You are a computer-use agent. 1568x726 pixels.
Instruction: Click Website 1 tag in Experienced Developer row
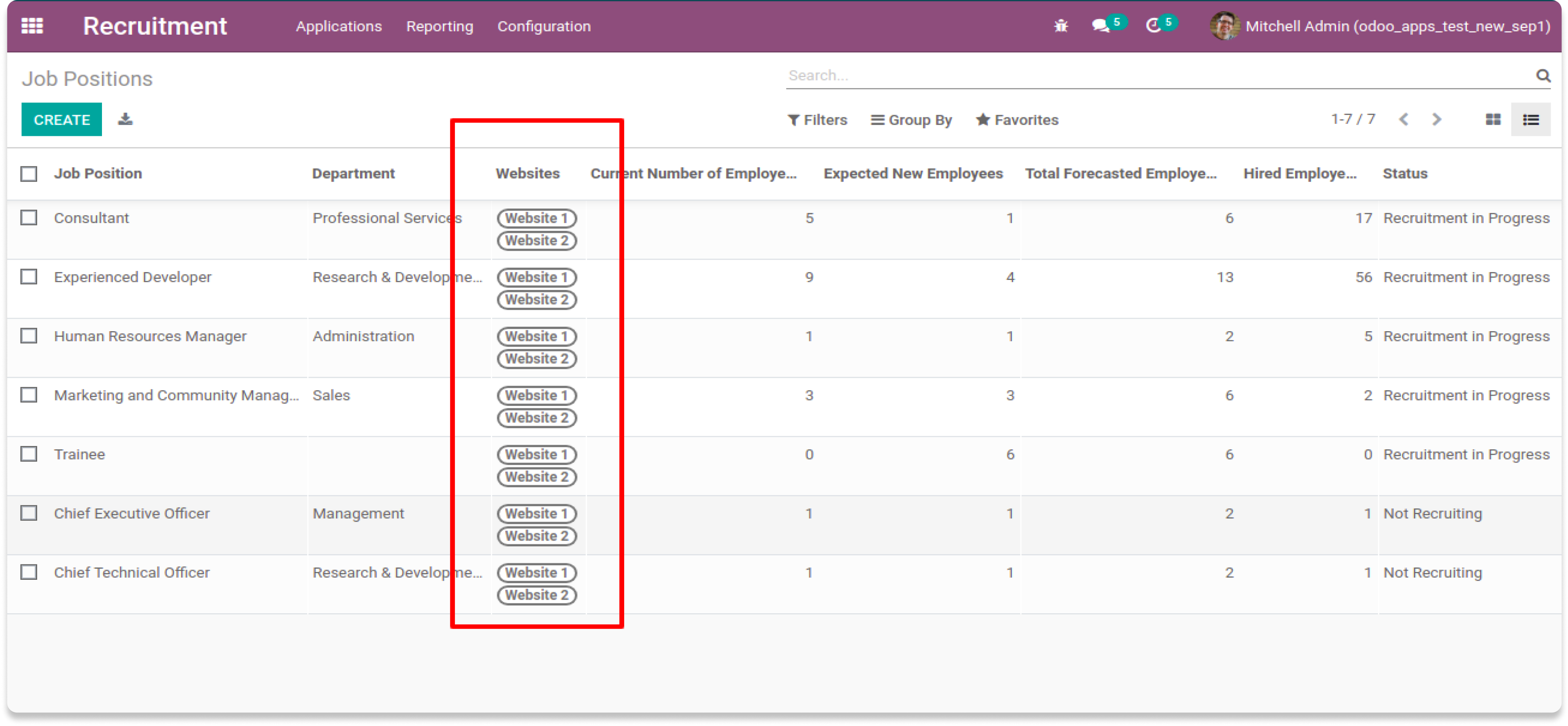tap(536, 277)
